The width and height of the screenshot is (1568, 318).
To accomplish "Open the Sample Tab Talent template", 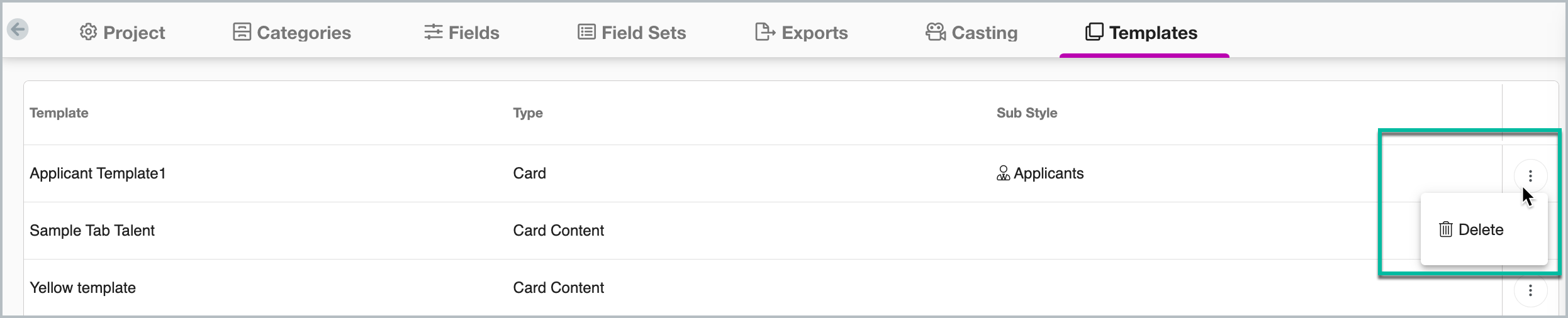I will click(92, 231).
